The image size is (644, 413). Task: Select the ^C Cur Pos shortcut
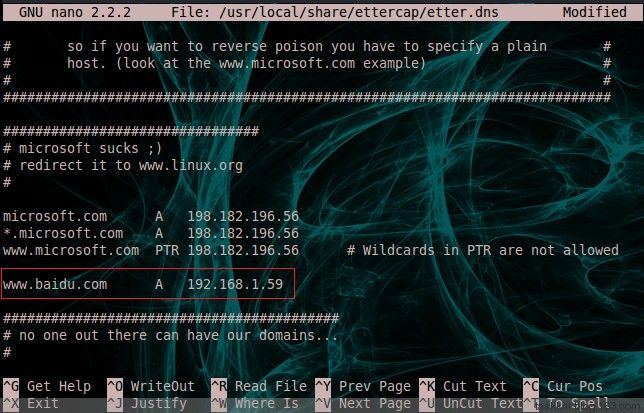[x=563, y=386]
